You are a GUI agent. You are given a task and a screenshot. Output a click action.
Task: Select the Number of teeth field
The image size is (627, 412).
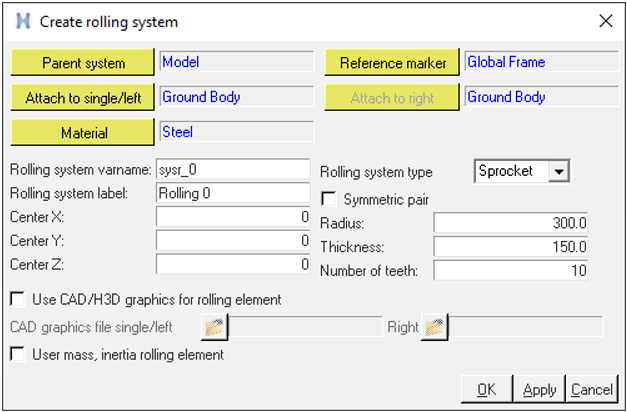click(x=510, y=269)
